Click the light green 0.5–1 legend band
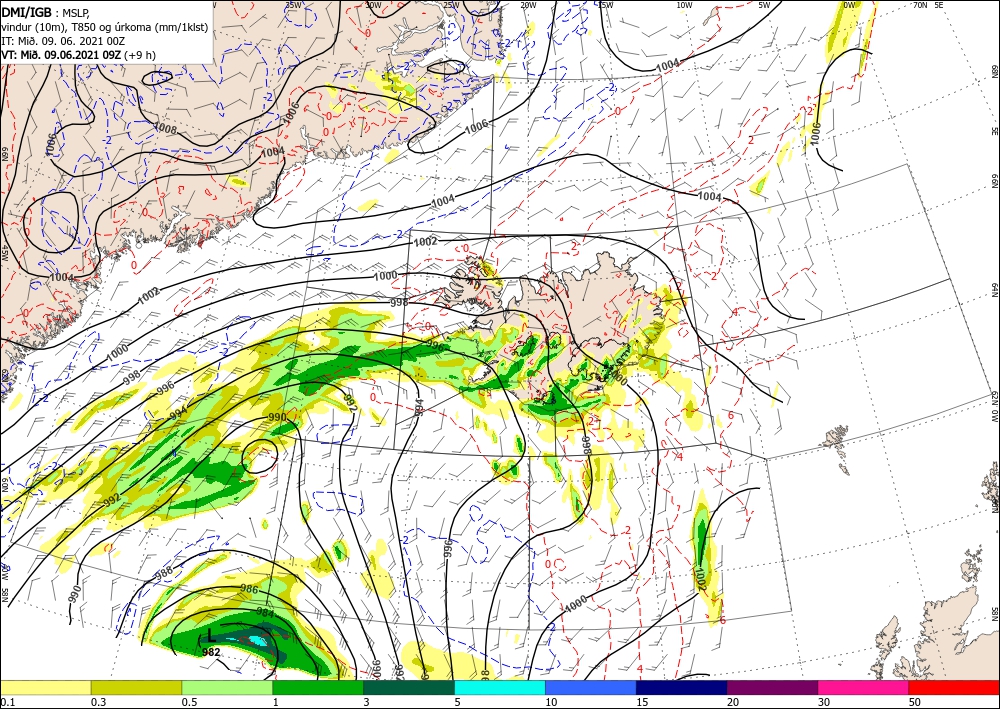Screen dimensions: 1000x709 click(227, 687)
